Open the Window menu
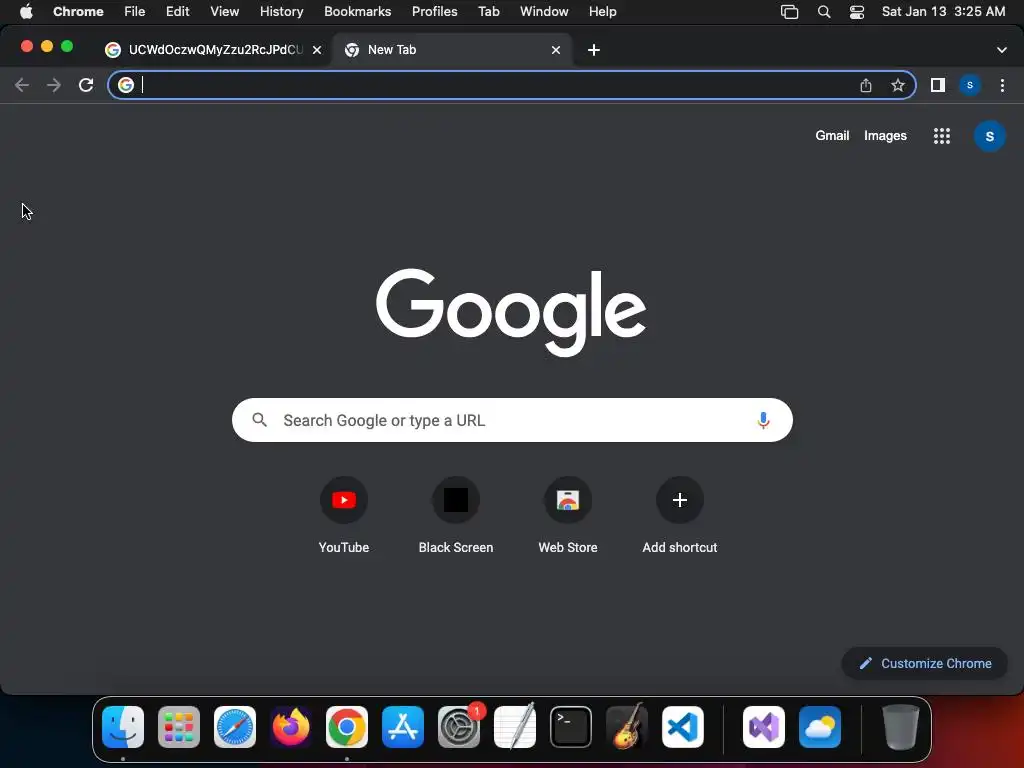The width and height of the screenshot is (1024, 768). coord(544,11)
